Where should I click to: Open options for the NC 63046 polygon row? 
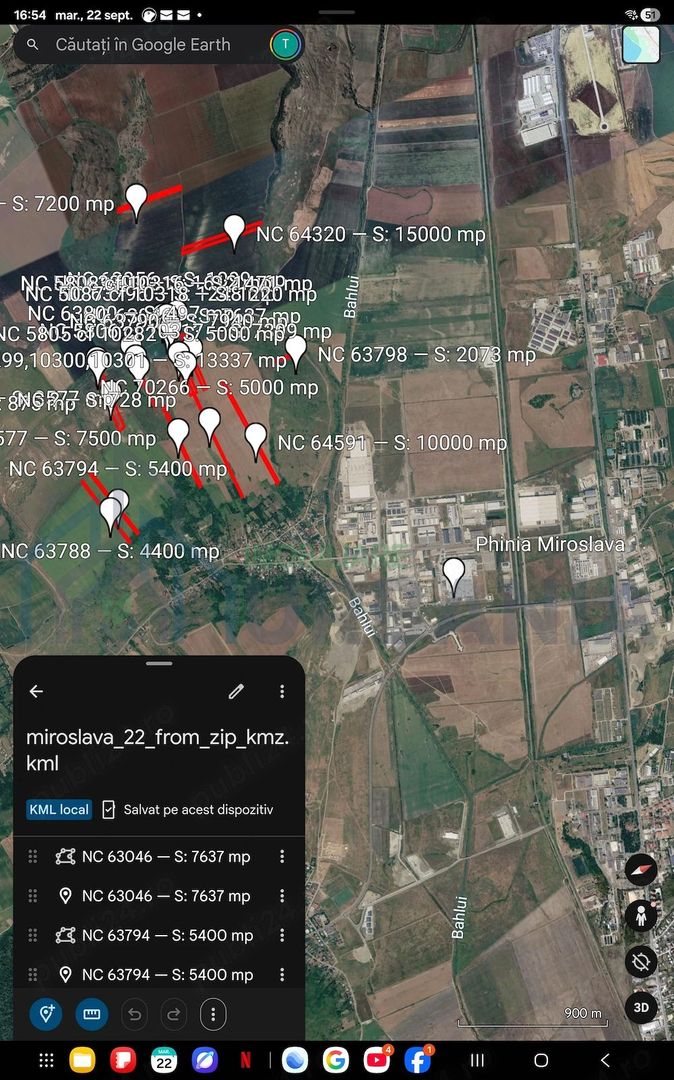(282, 856)
